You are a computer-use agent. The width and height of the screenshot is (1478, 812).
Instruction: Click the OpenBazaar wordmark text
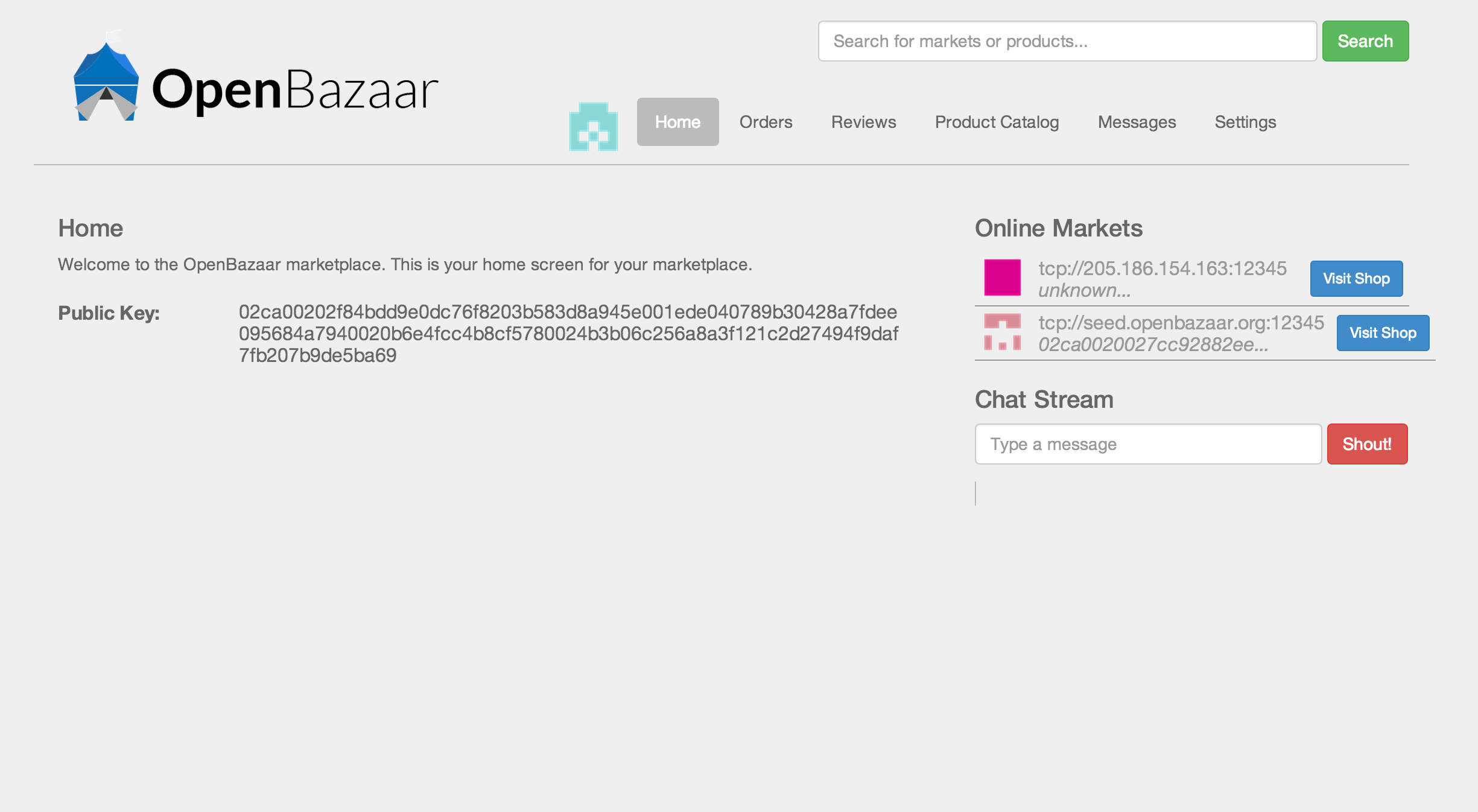tap(294, 90)
